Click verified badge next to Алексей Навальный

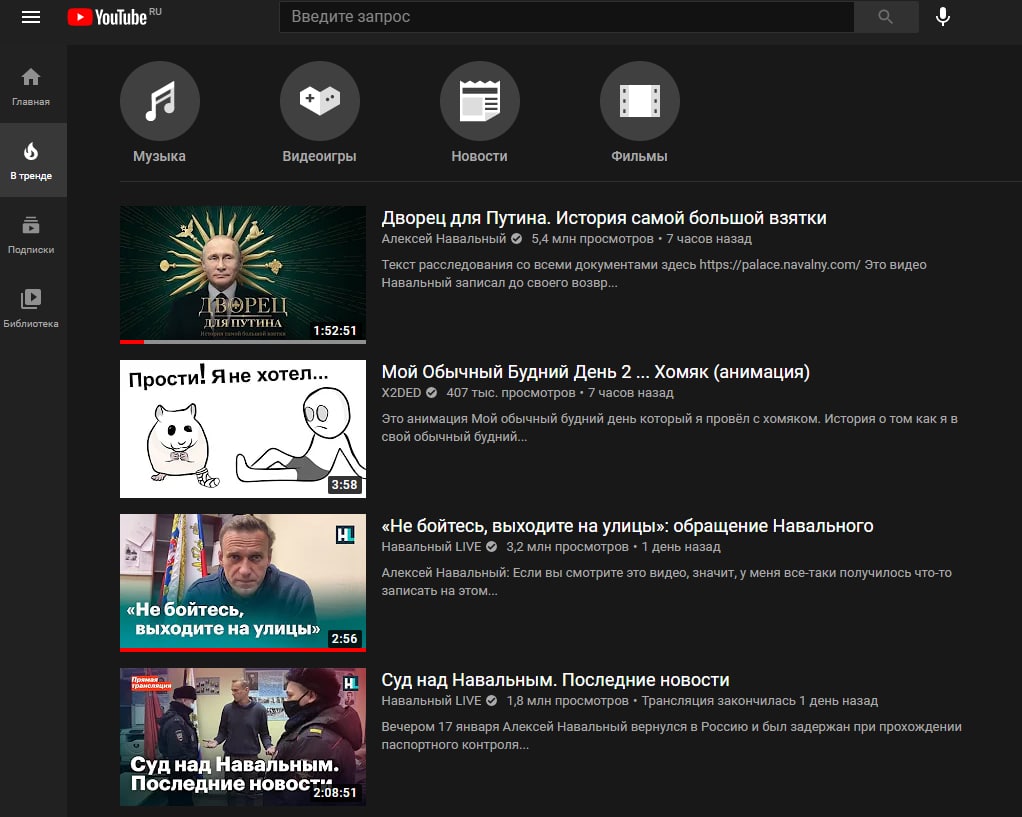516,239
